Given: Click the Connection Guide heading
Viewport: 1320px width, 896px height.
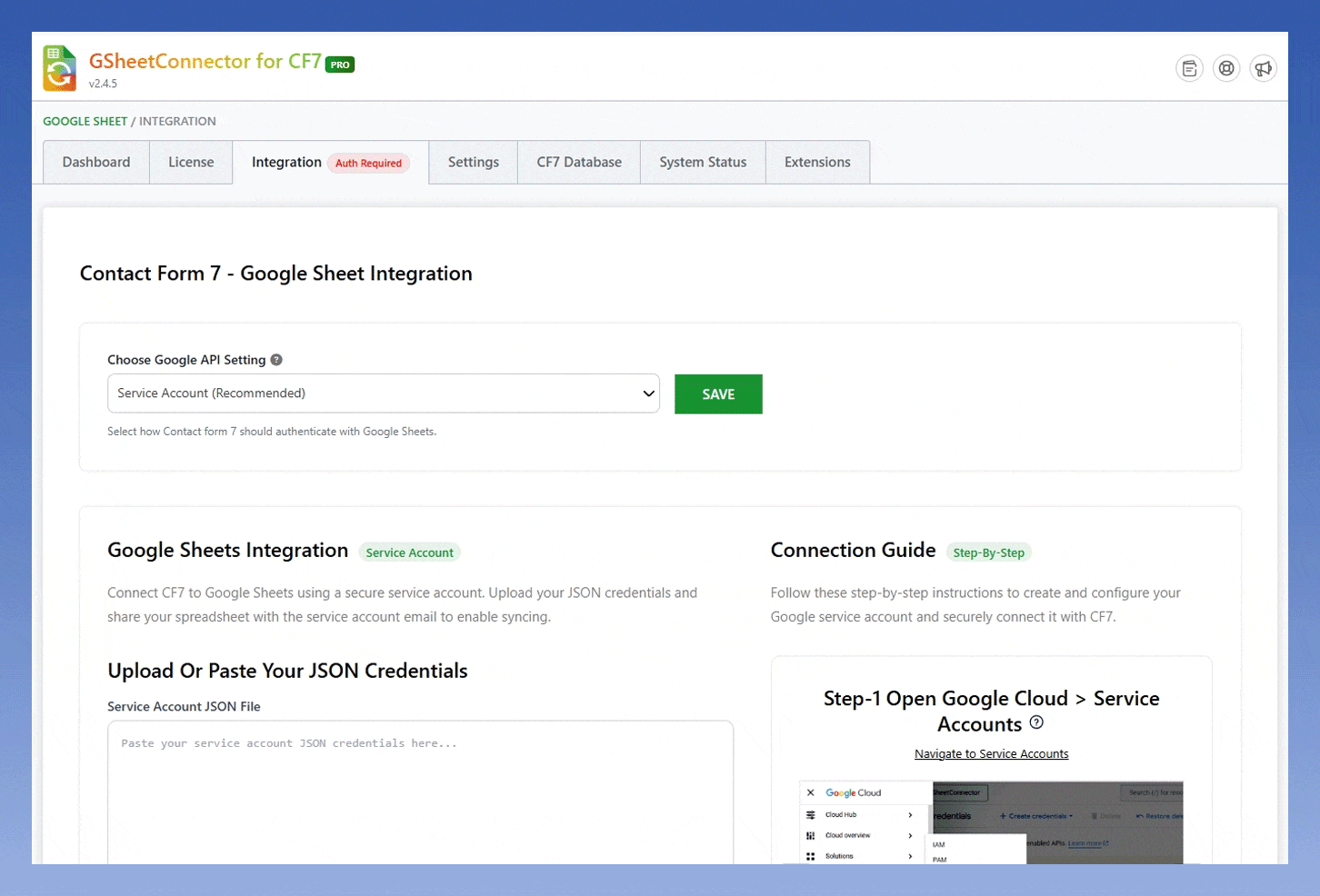Looking at the screenshot, I should [x=853, y=550].
